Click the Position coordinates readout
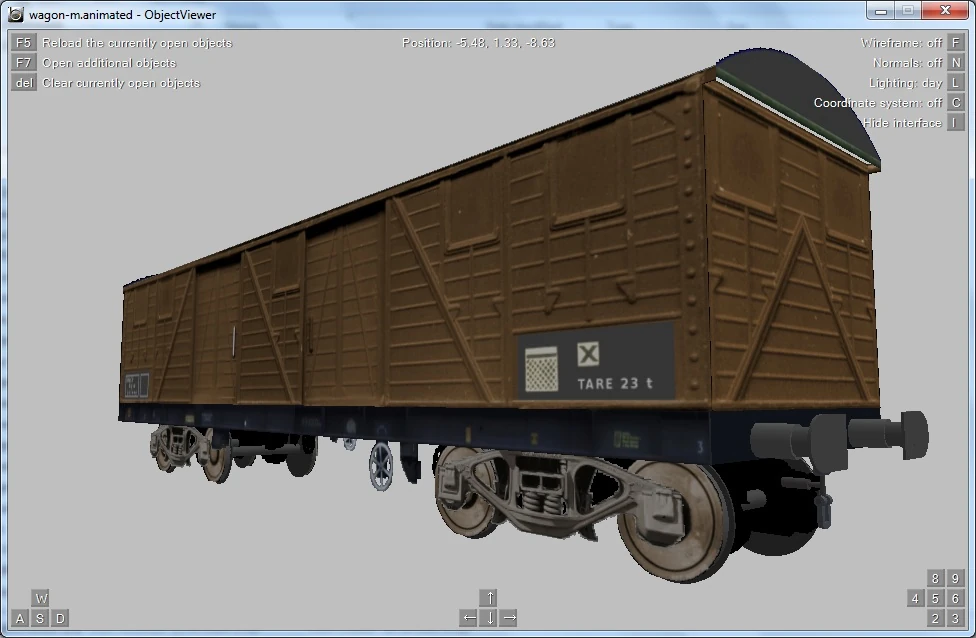This screenshot has height=638, width=976. coord(478,43)
